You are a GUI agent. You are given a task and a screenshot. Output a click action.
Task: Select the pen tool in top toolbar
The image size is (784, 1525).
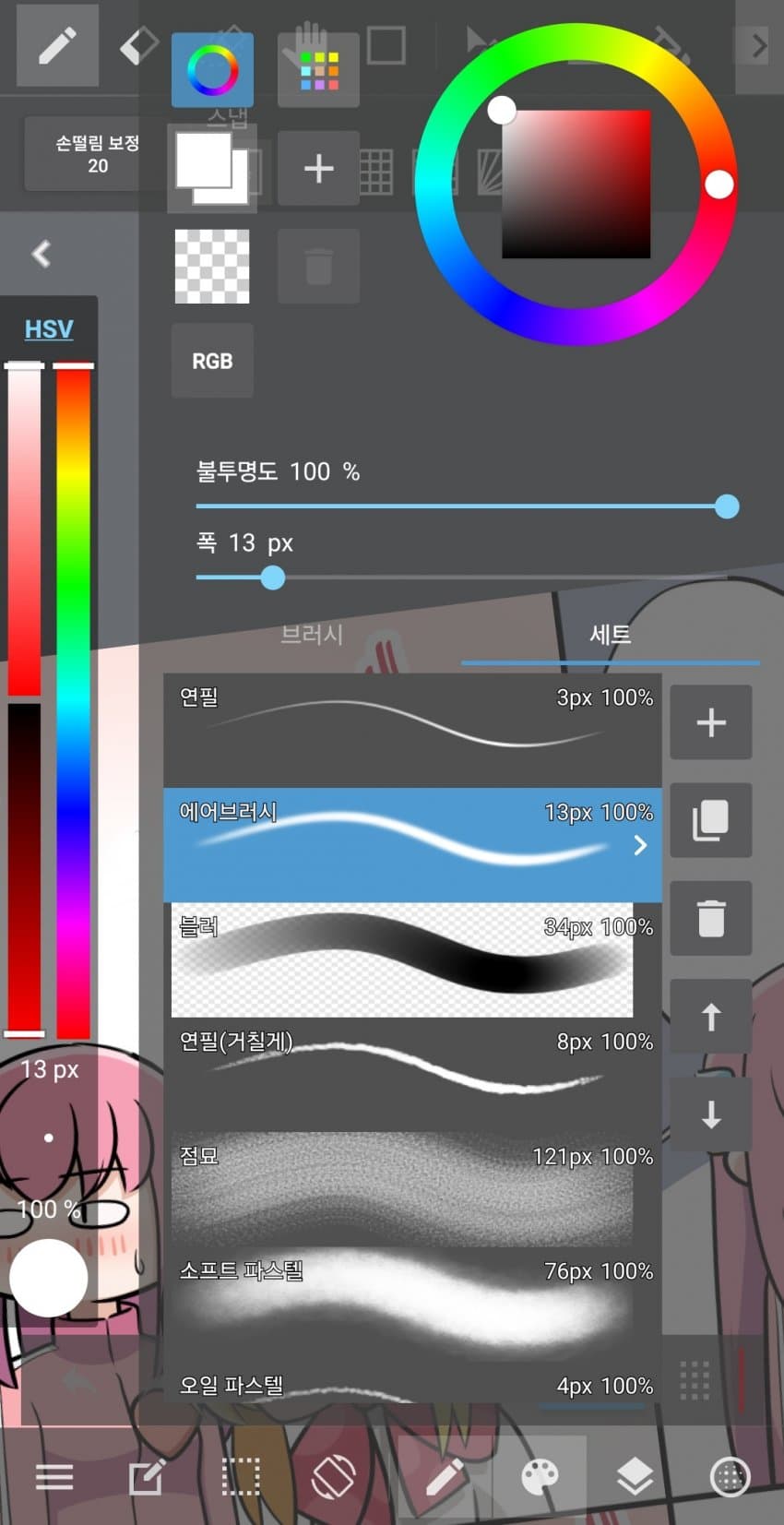(x=57, y=44)
